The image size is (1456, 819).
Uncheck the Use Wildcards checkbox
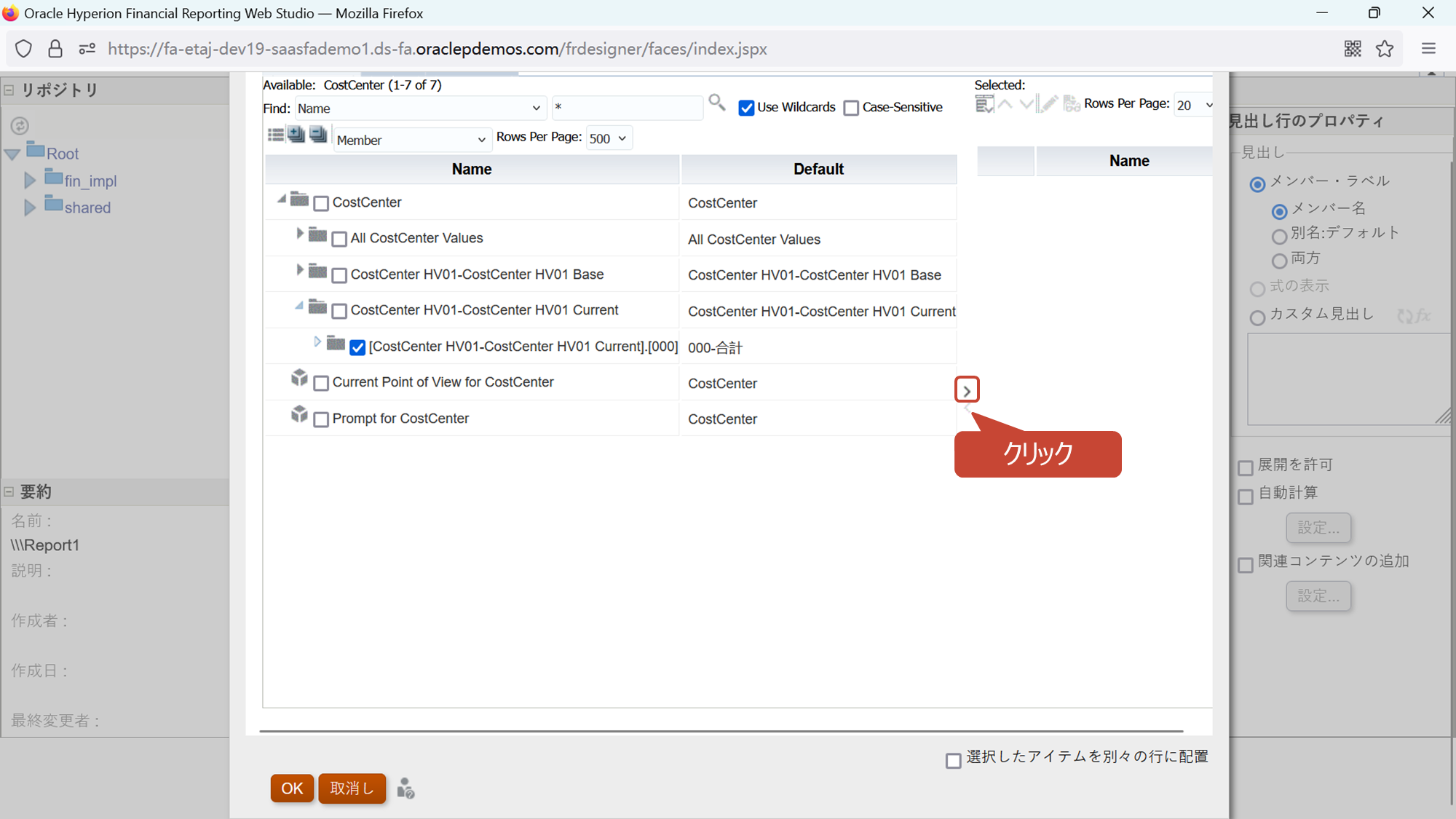746,108
